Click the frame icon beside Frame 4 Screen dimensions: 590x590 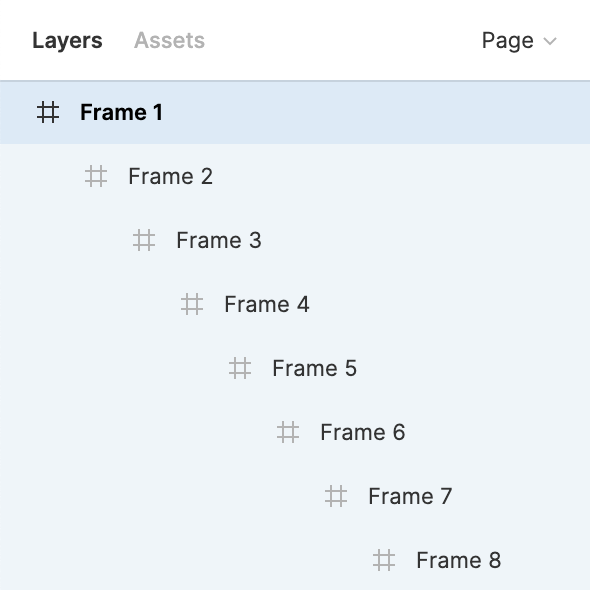tap(192, 304)
